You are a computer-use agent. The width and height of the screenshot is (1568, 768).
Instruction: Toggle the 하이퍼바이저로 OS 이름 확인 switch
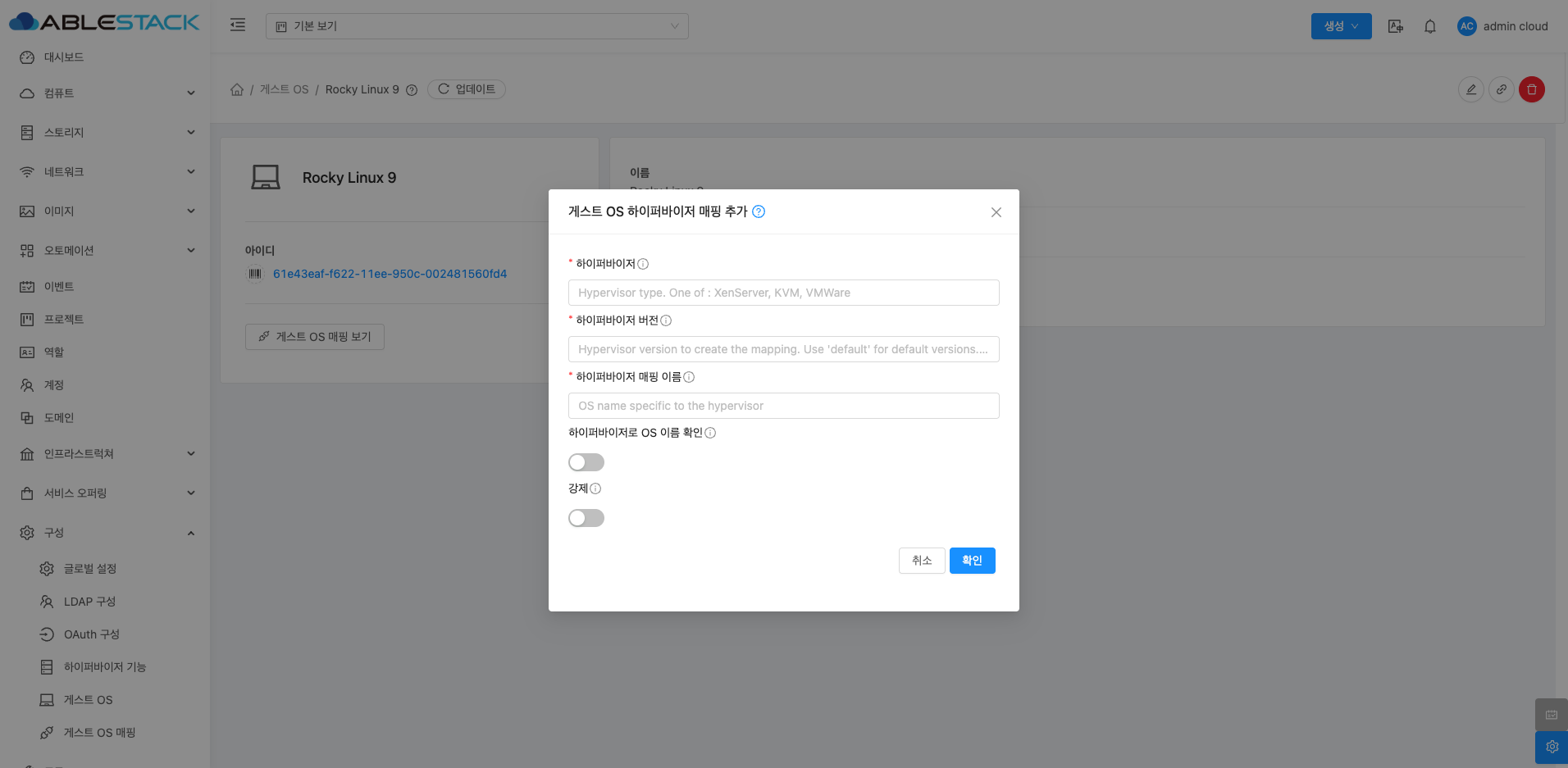click(586, 462)
